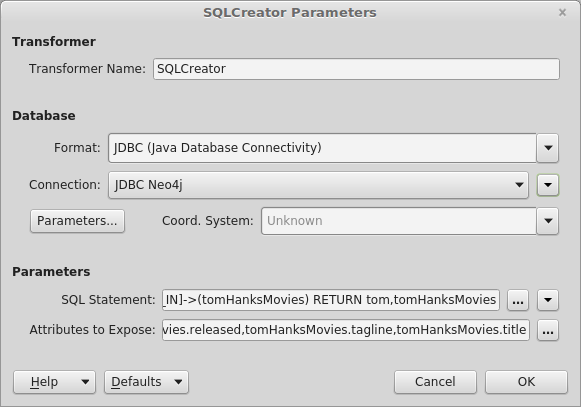Cancel the dialog
581x407 pixels.
click(x=435, y=382)
